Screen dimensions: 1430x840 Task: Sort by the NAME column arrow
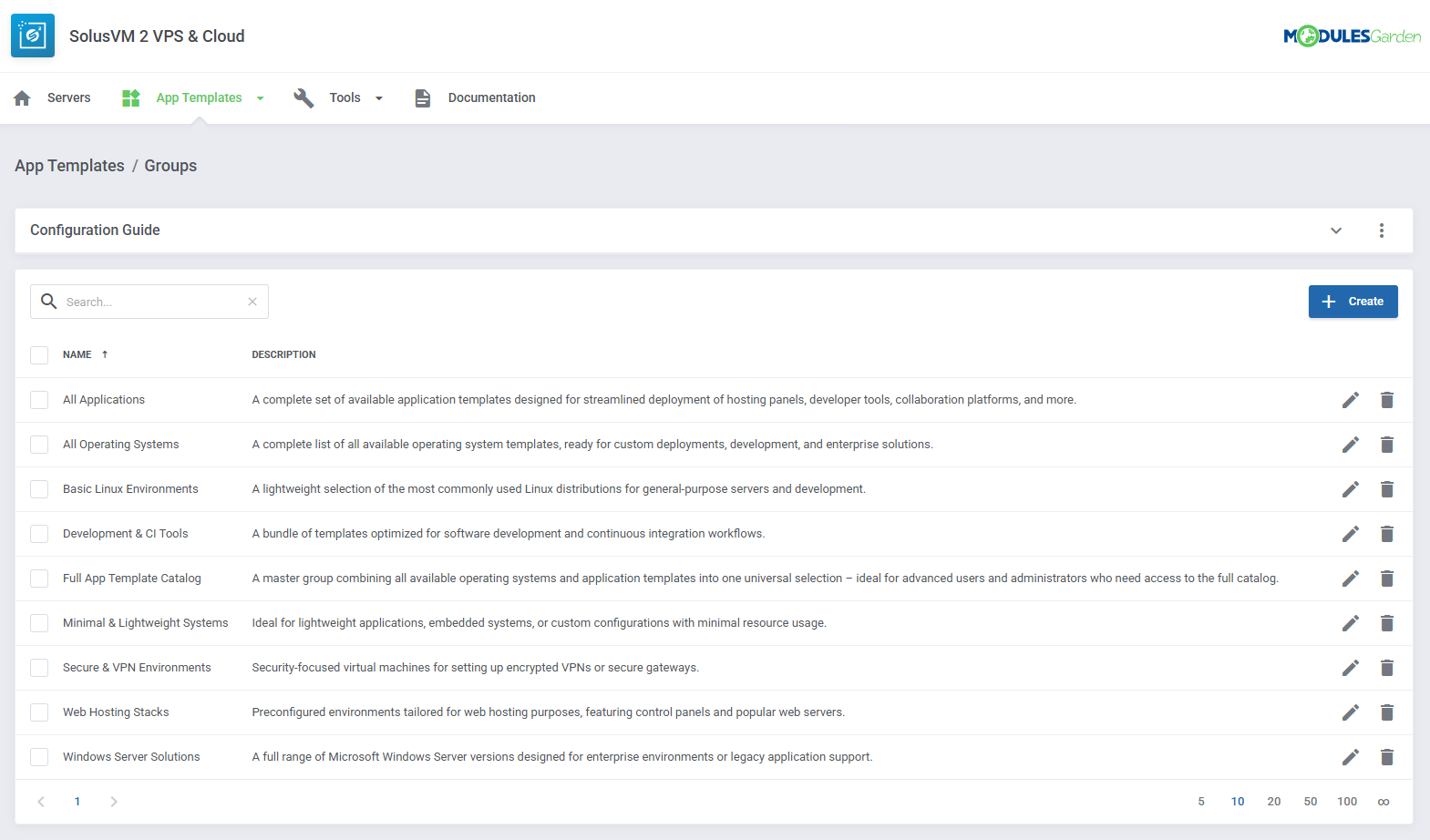105,354
